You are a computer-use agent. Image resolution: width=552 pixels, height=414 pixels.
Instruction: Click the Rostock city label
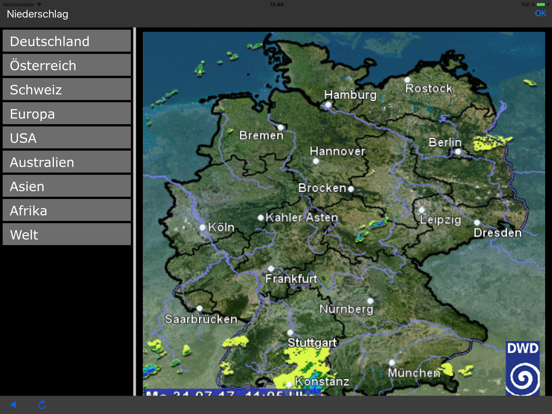tap(428, 88)
